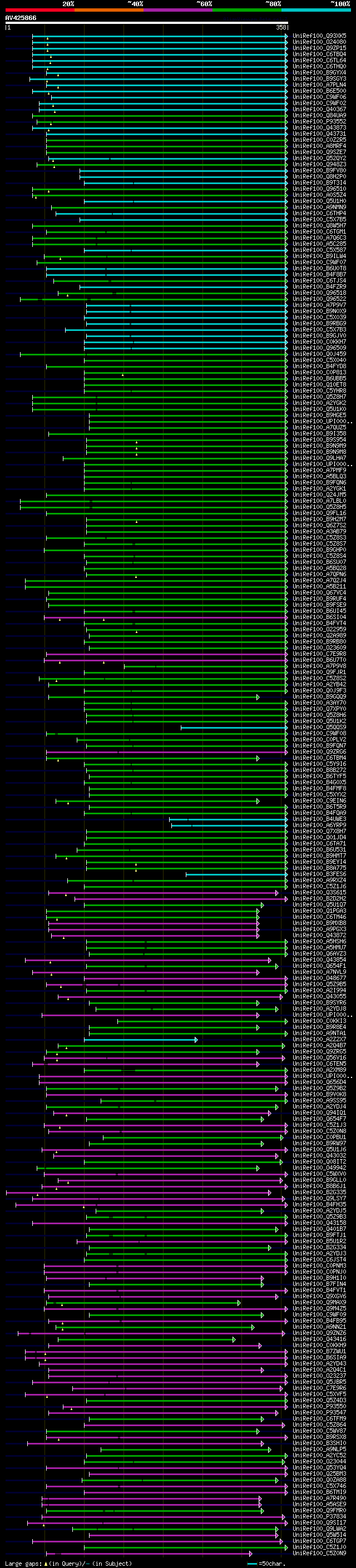
Task: Select the UniRef100_B4UWE3 label
Action: [319, 819]
